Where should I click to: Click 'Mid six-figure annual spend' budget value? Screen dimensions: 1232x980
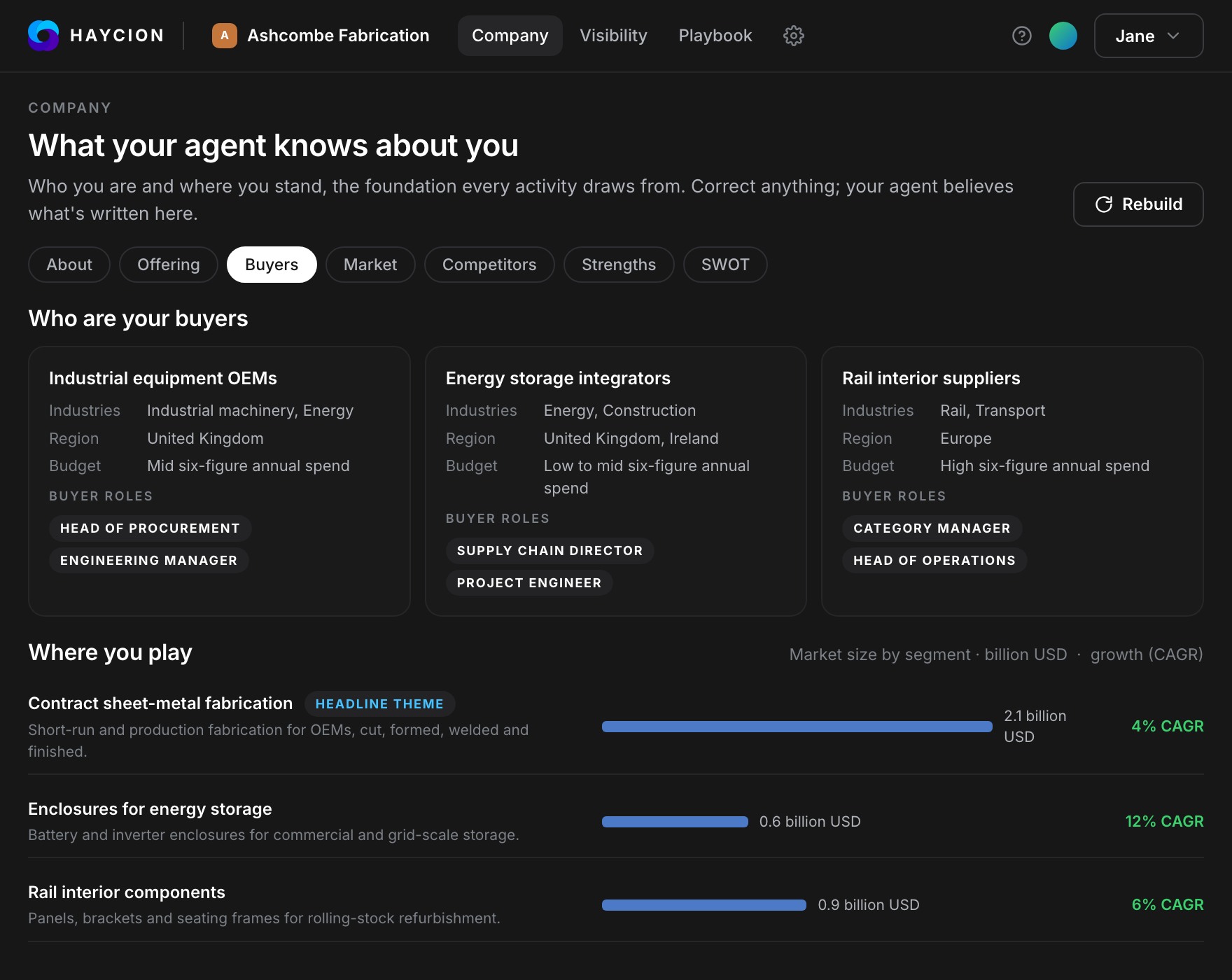[x=248, y=466]
